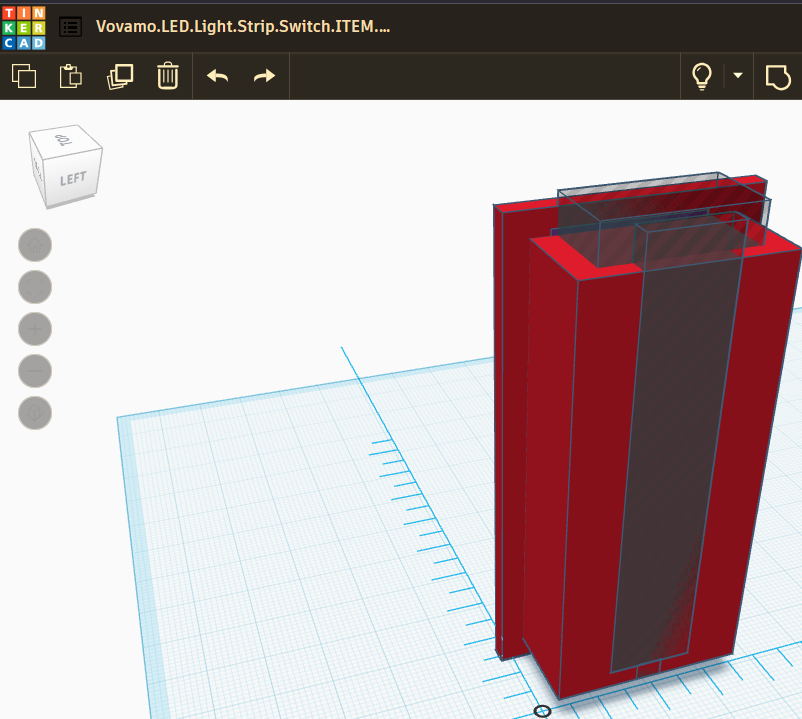Return to home view

35,245
